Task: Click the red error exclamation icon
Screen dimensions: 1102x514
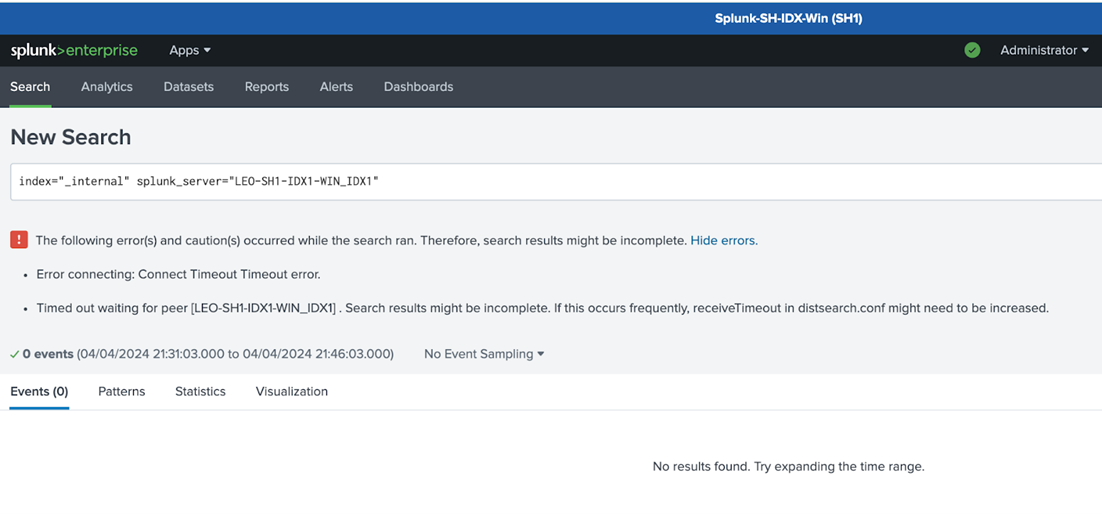Action: click(x=19, y=240)
